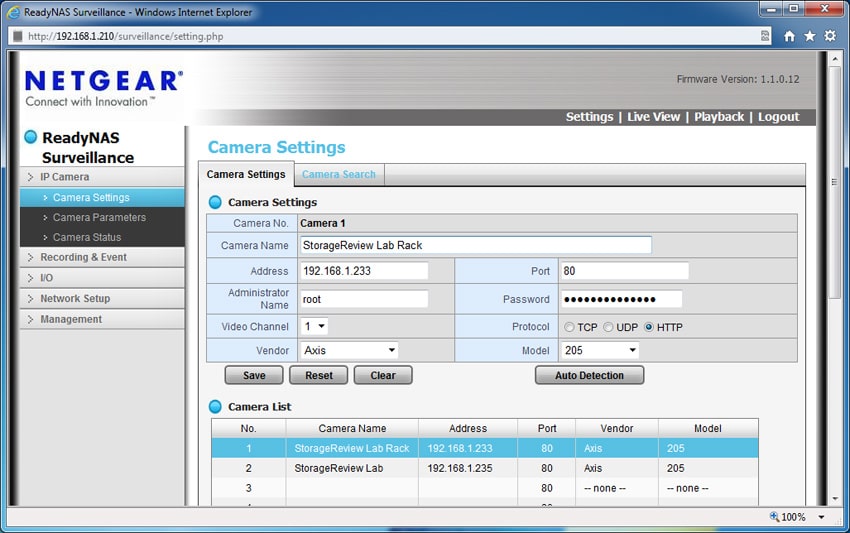Viewport: 850px width, 533px height.
Task: Open Internet Explorer Home icon
Action: coord(789,36)
